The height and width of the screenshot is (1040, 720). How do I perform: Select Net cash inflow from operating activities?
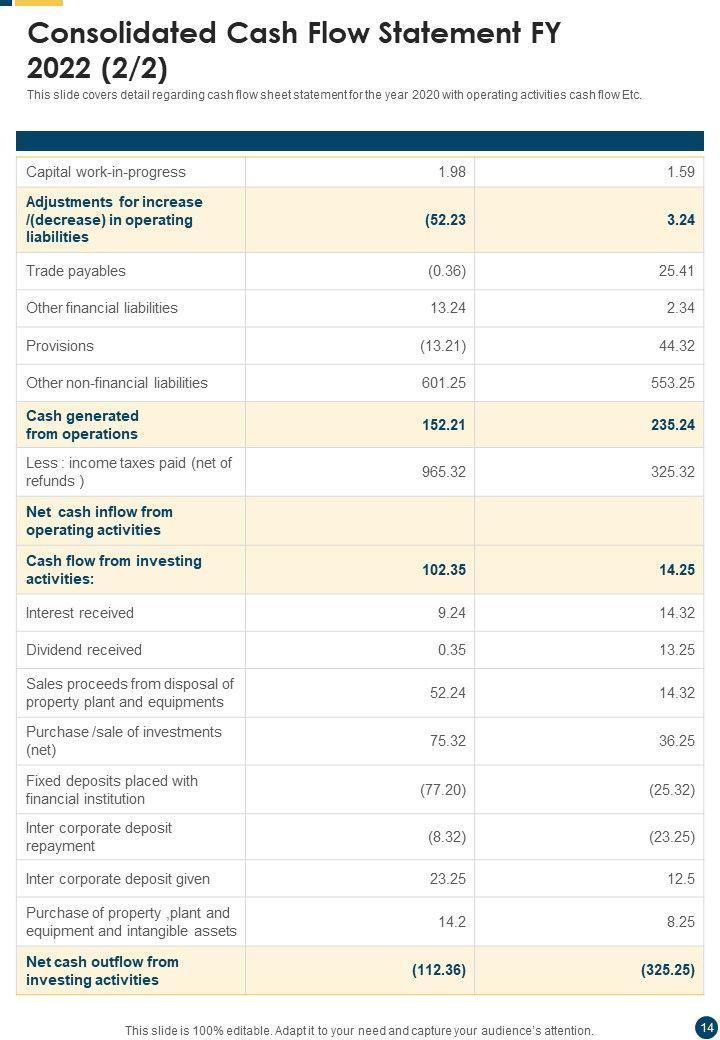99,521
